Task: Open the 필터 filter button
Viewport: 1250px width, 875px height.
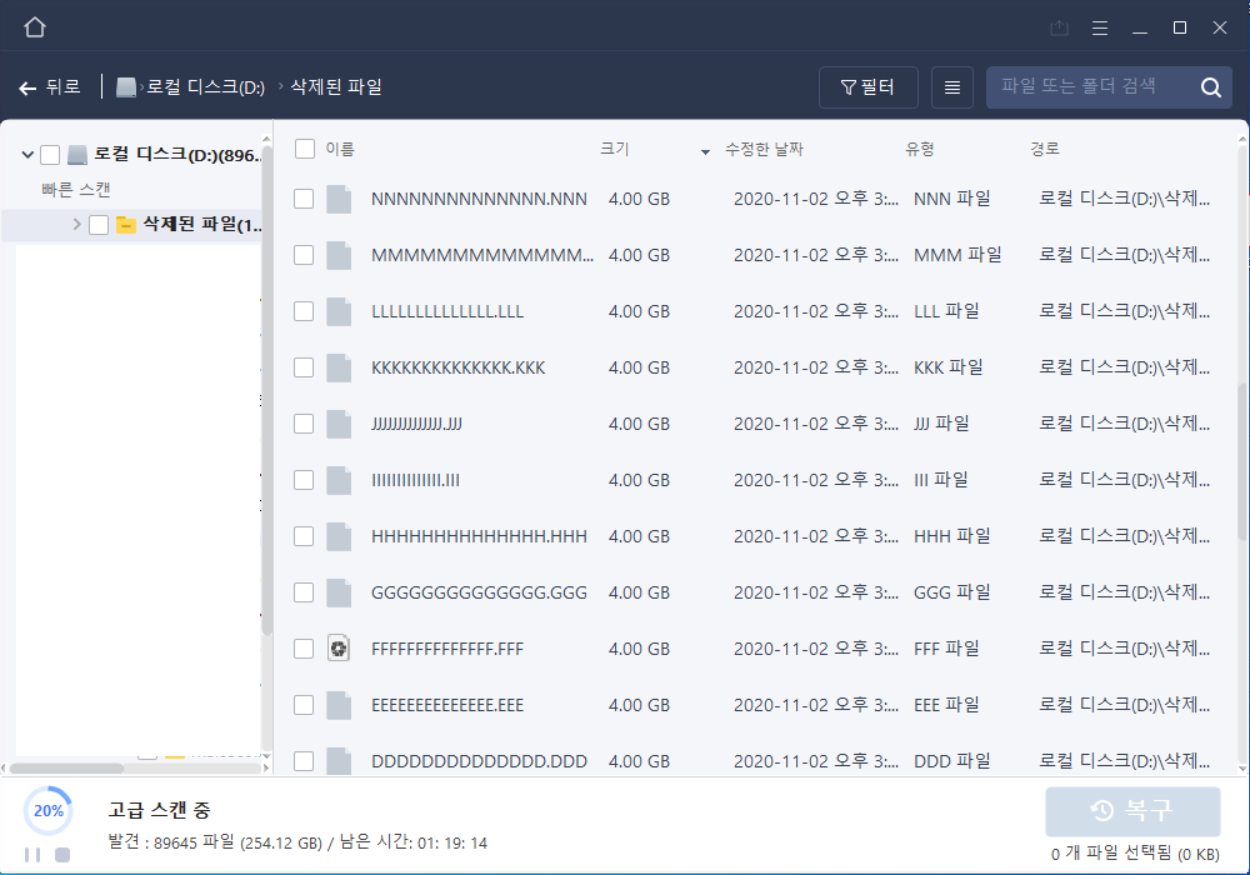Action: tap(868, 87)
